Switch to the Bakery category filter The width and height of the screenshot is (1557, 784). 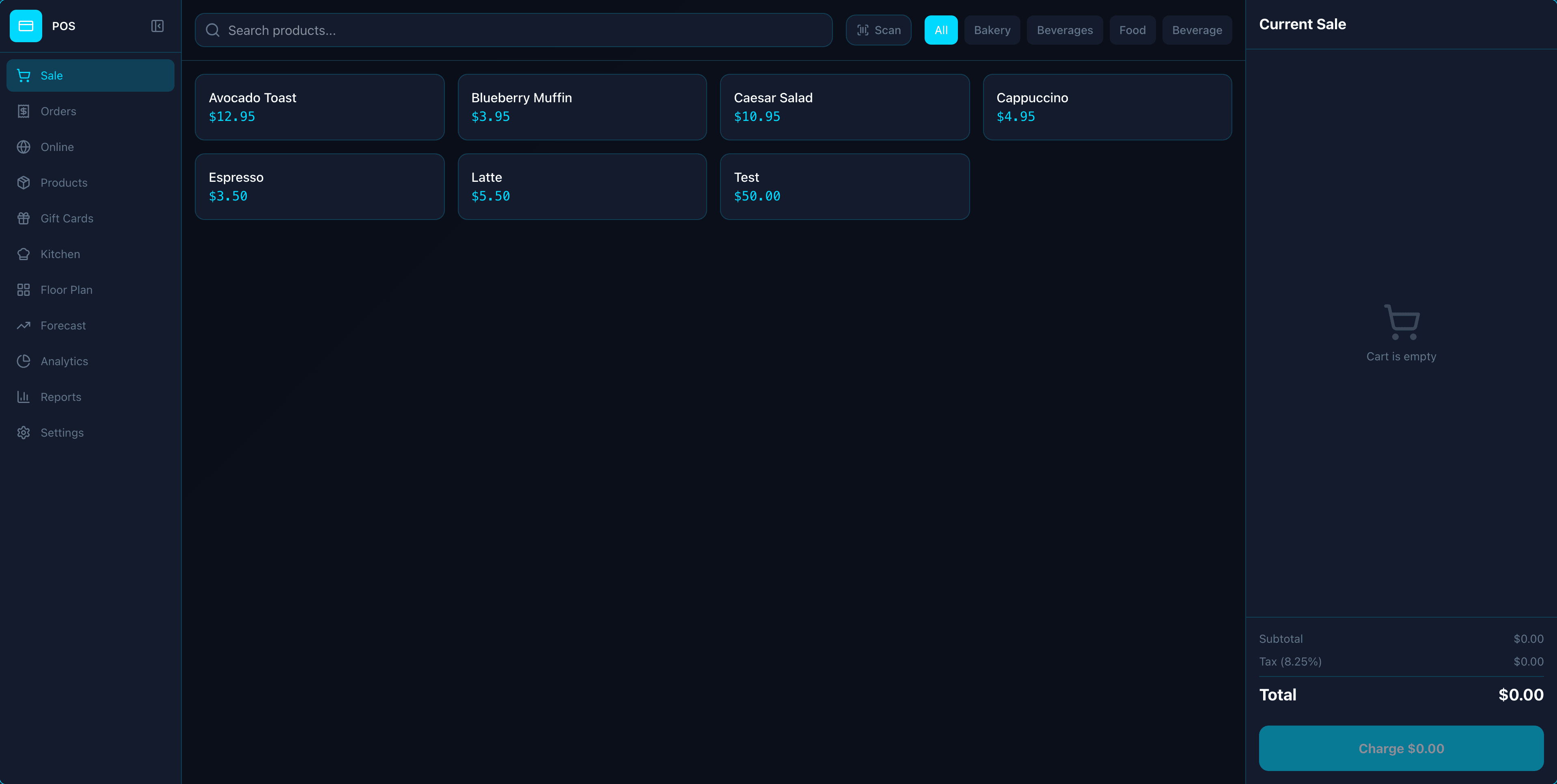(992, 30)
